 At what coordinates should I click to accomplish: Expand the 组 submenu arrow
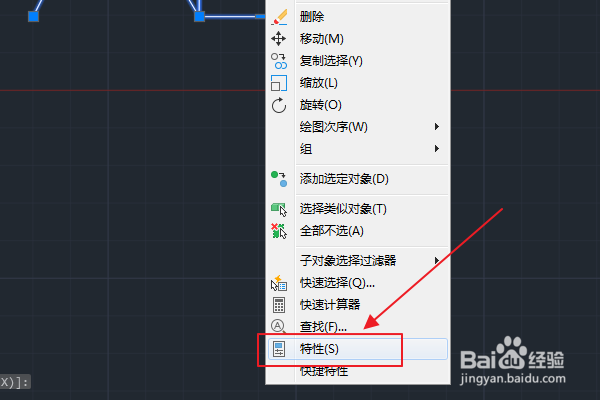(x=437, y=149)
